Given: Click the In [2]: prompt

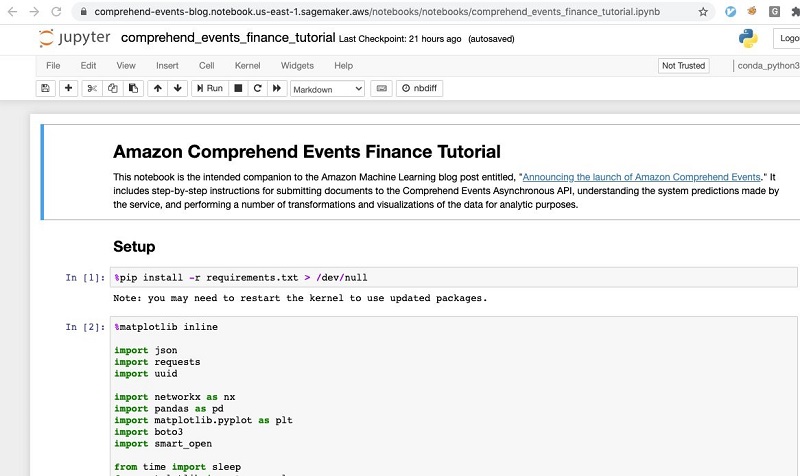Looking at the screenshot, I should [85, 327].
